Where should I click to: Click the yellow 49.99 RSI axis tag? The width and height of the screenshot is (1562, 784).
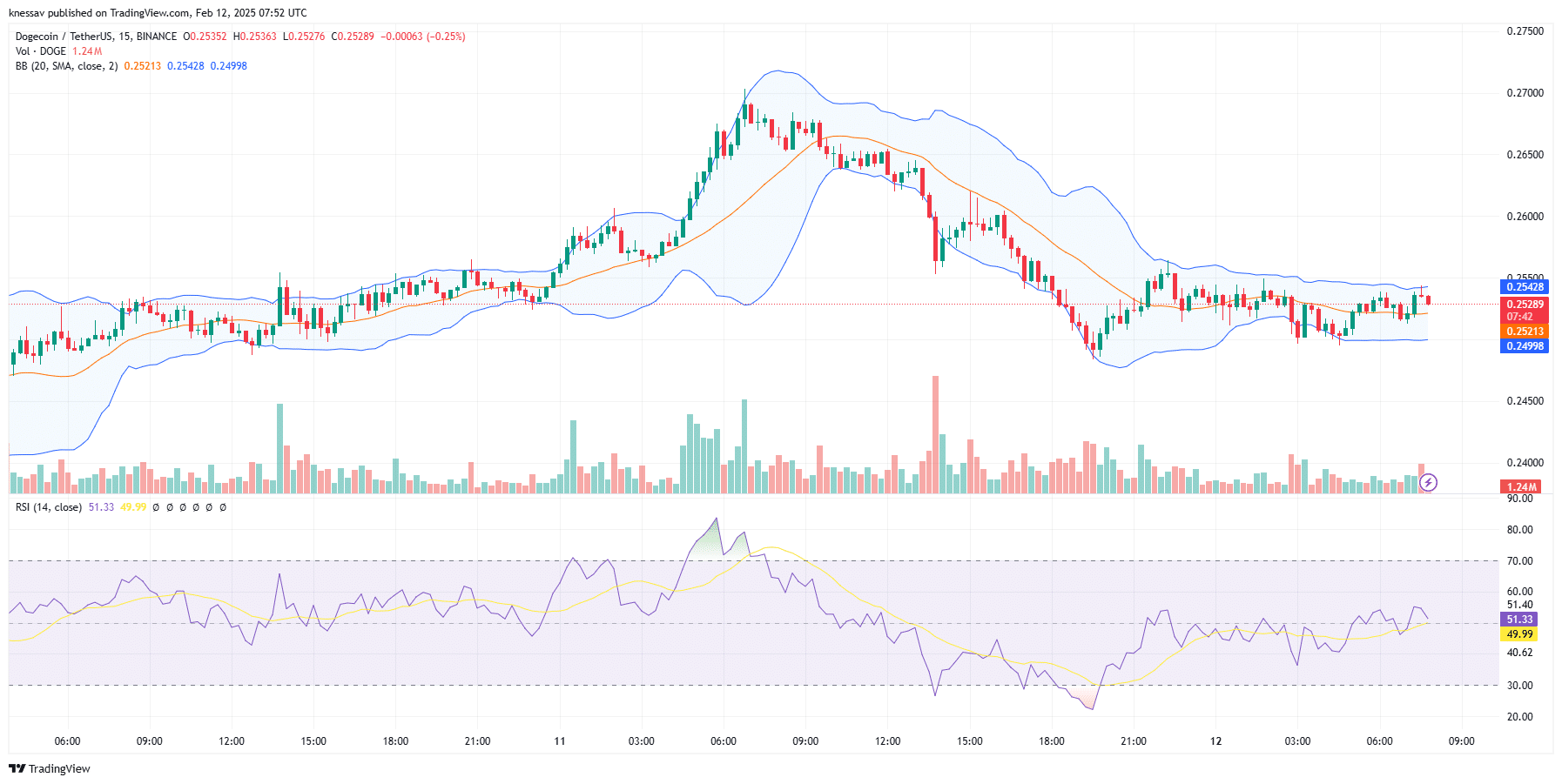click(x=1518, y=634)
